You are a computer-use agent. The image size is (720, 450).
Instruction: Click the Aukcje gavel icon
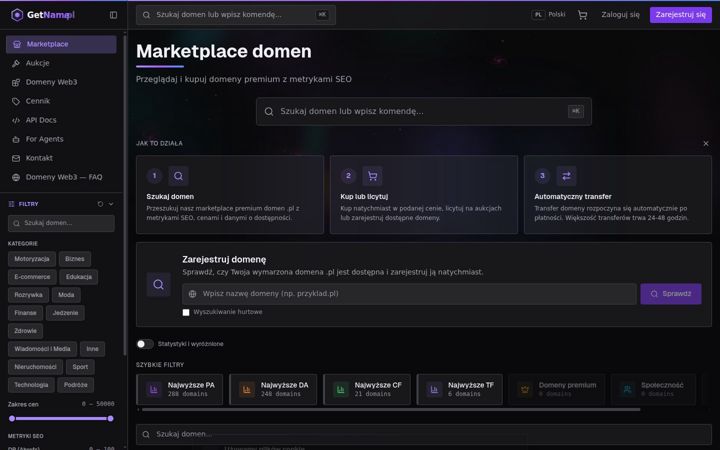16,63
